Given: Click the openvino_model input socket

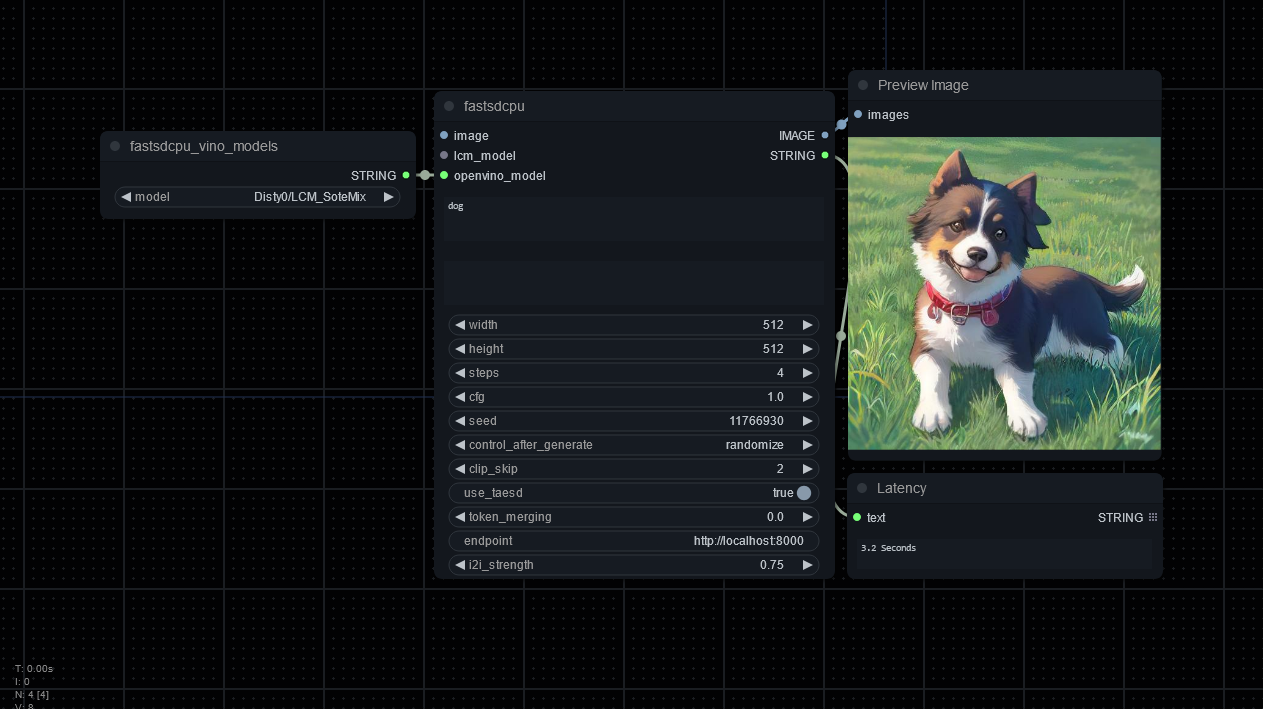Looking at the screenshot, I should (x=444, y=175).
